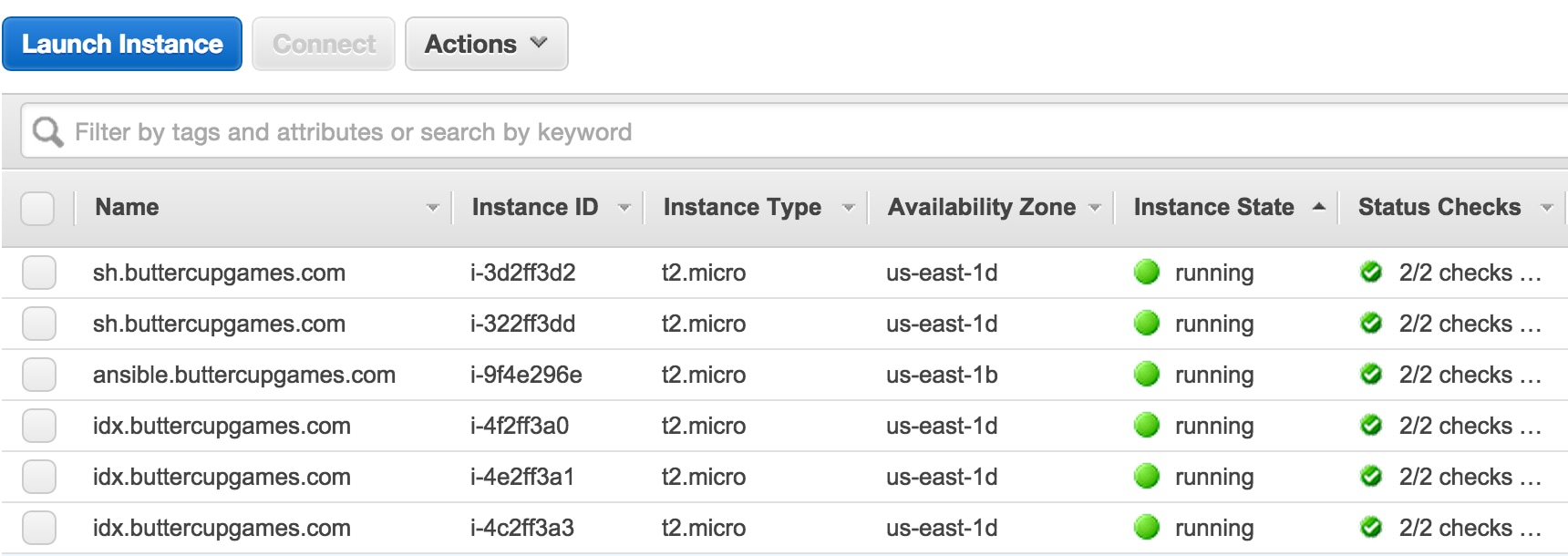1568x556 pixels.
Task: Click the search magnifier icon
Action: (x=47, y=132)
